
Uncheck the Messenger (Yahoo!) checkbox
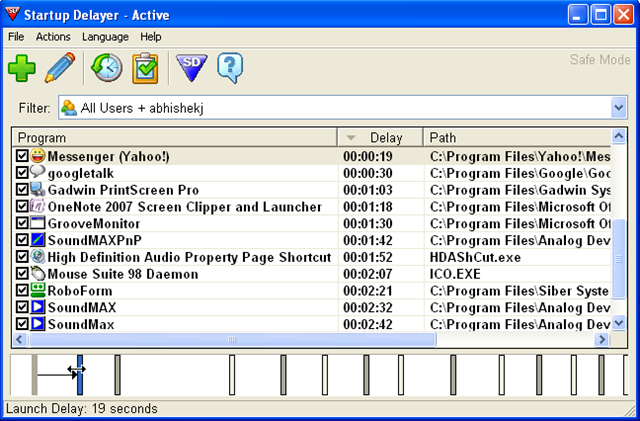(x=22, y=156)
